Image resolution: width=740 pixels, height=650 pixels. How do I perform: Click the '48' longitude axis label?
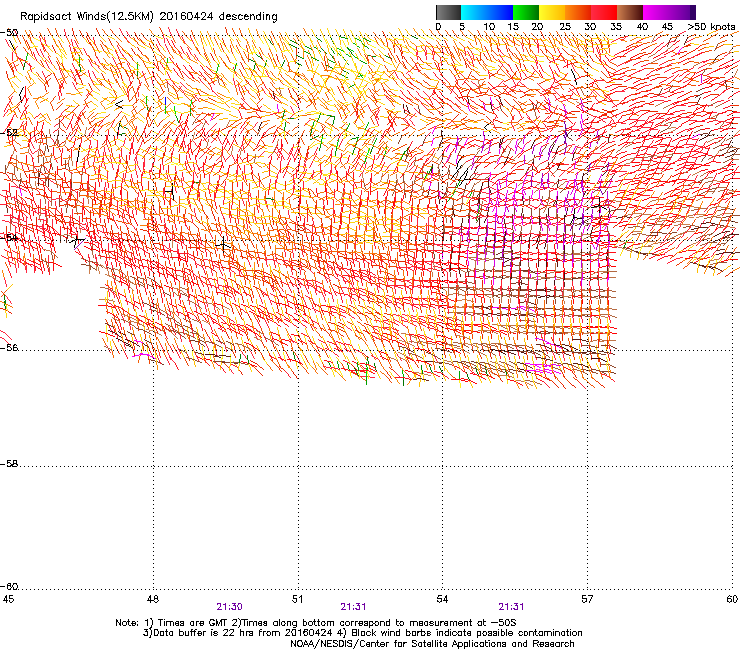152,599
